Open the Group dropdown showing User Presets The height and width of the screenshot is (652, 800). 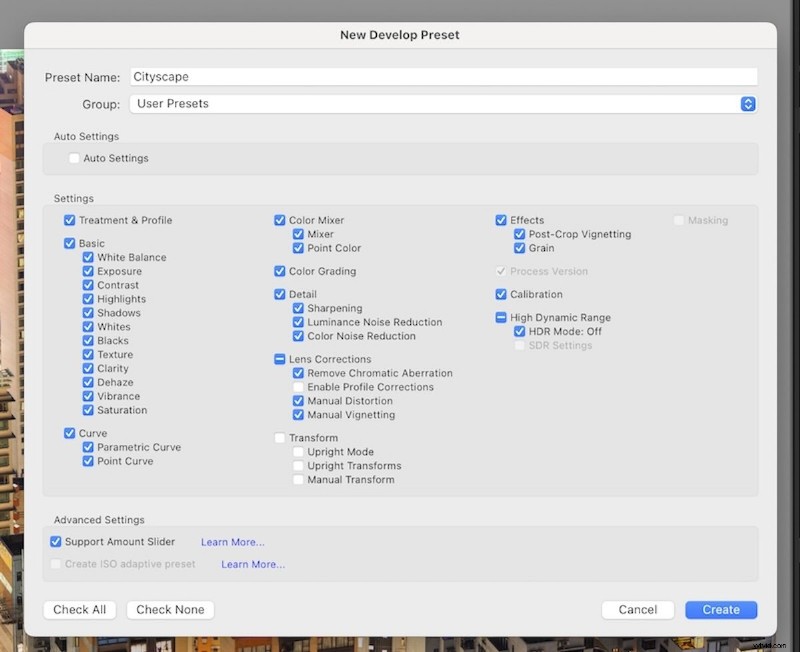click(x=440, y=103)
